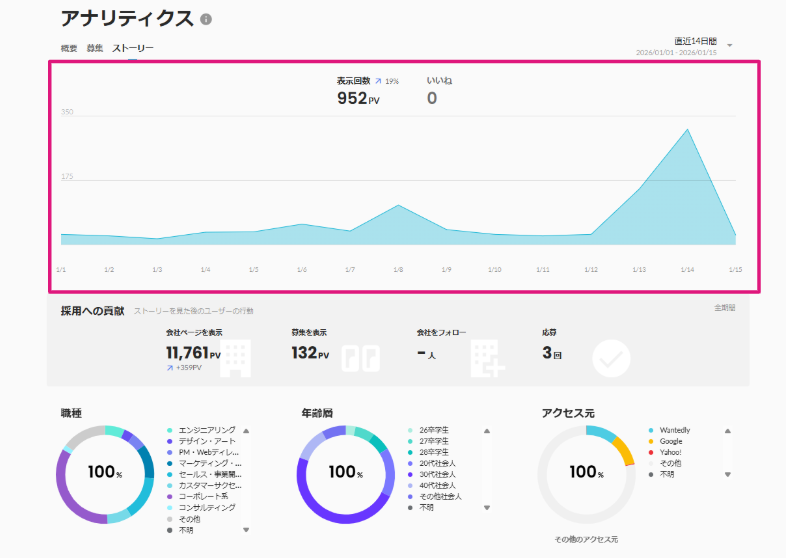Switch to the 募集 tab
The height and width of the screenshot is (558, 786).
[95, 48]
